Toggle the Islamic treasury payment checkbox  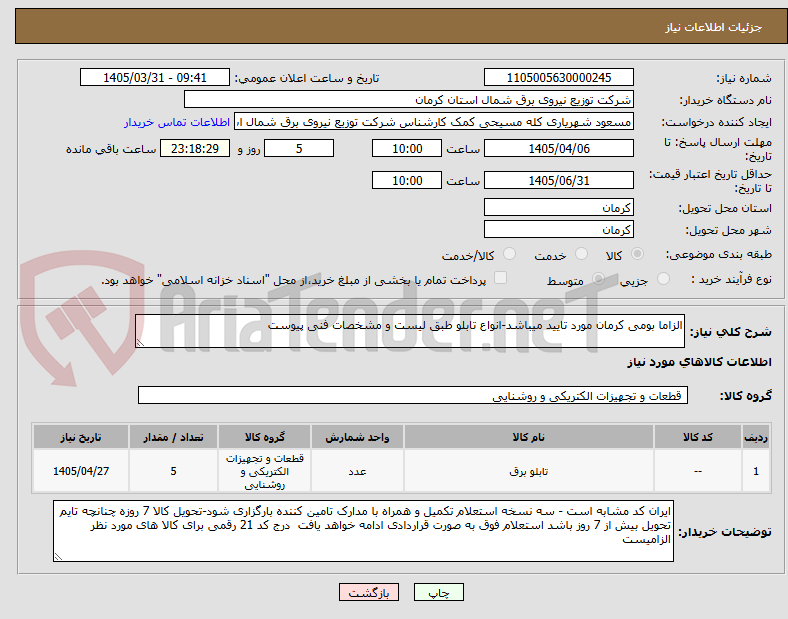[x=501, y=278]
